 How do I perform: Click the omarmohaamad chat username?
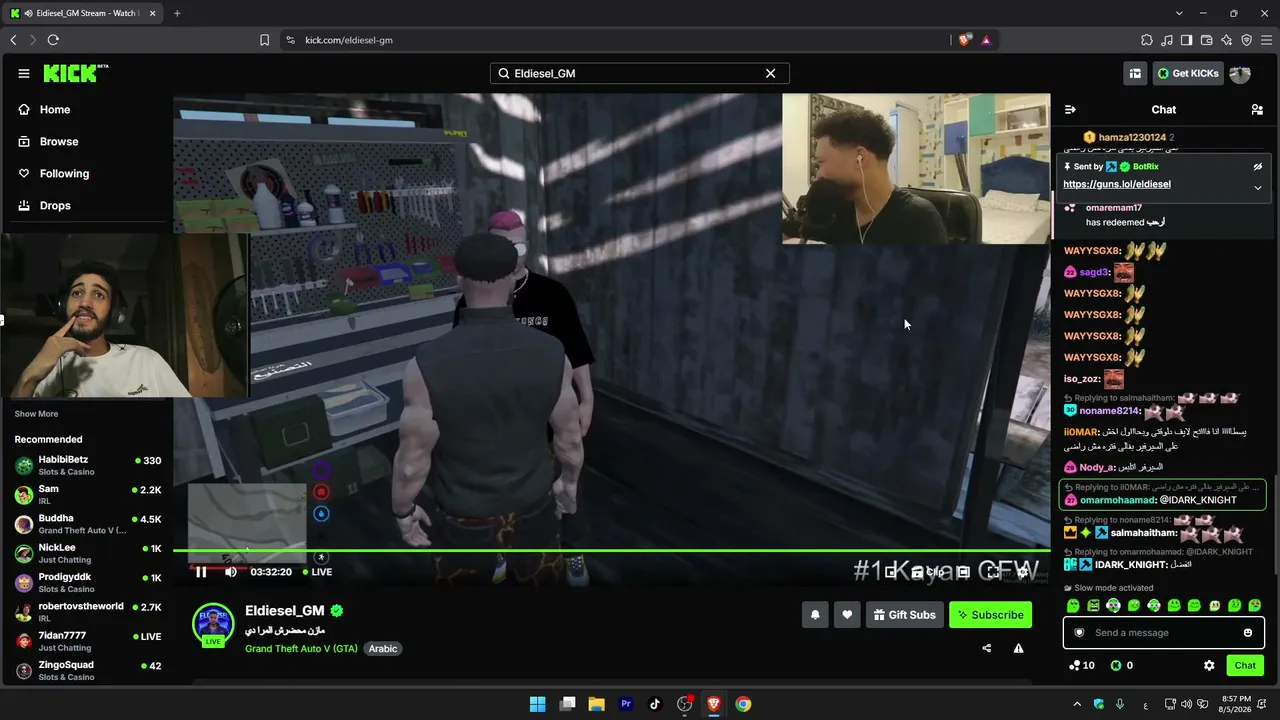point(1117,500)
